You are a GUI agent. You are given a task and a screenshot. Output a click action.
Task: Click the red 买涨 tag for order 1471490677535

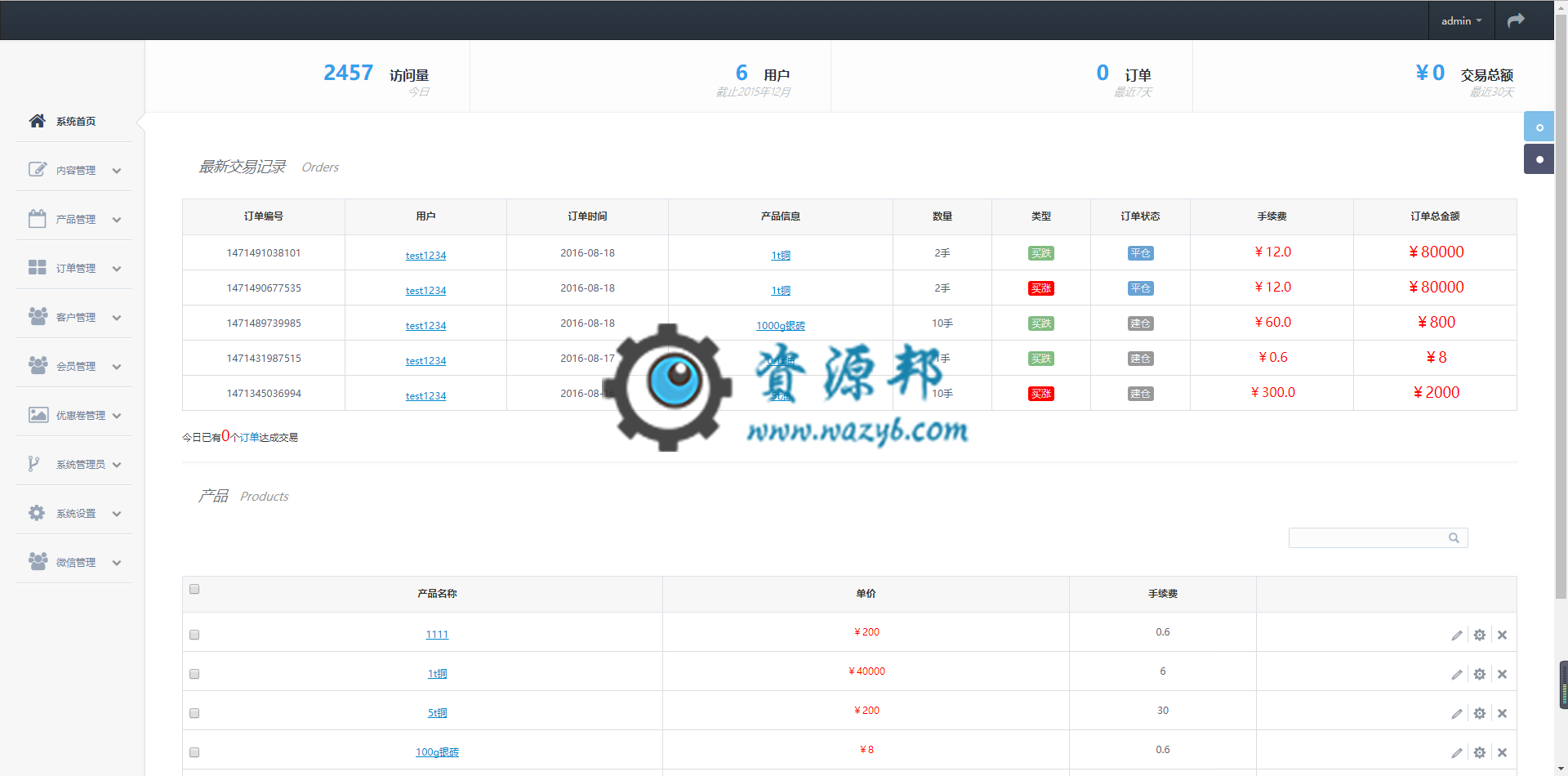pyautogui.click(x=1041, y=288)
